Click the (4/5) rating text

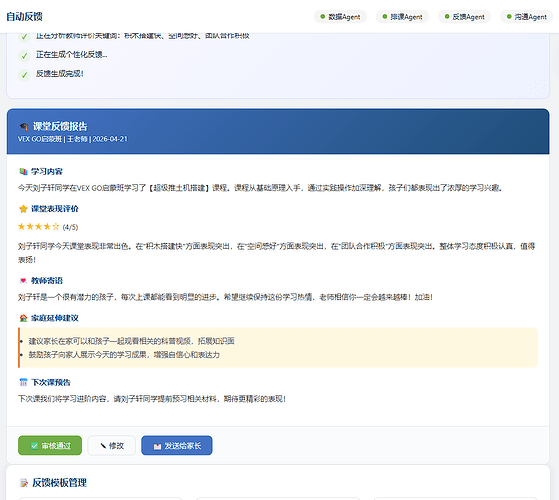[70, 227]
